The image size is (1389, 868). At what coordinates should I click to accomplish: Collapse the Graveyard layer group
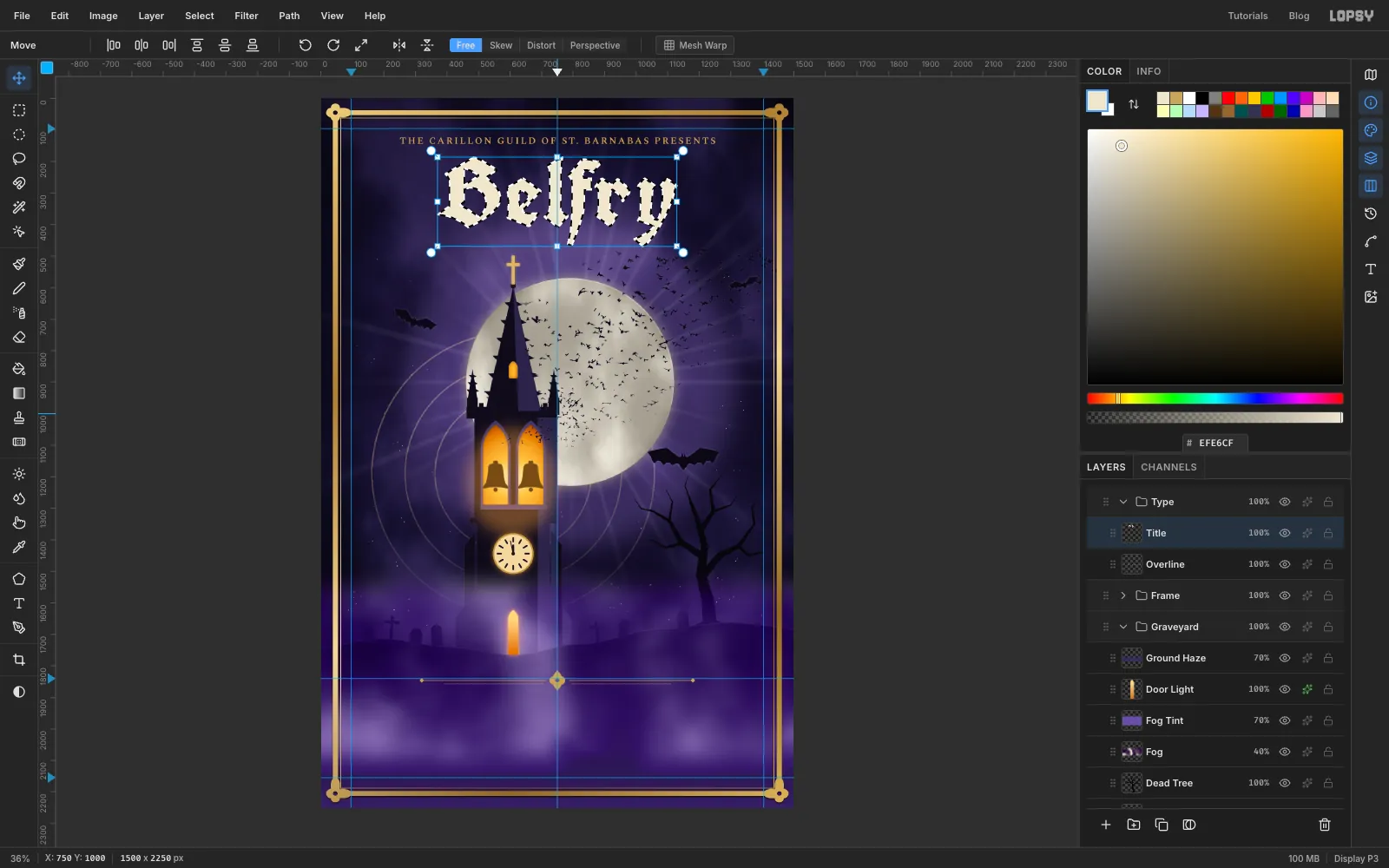click(x=1123, y=627)
